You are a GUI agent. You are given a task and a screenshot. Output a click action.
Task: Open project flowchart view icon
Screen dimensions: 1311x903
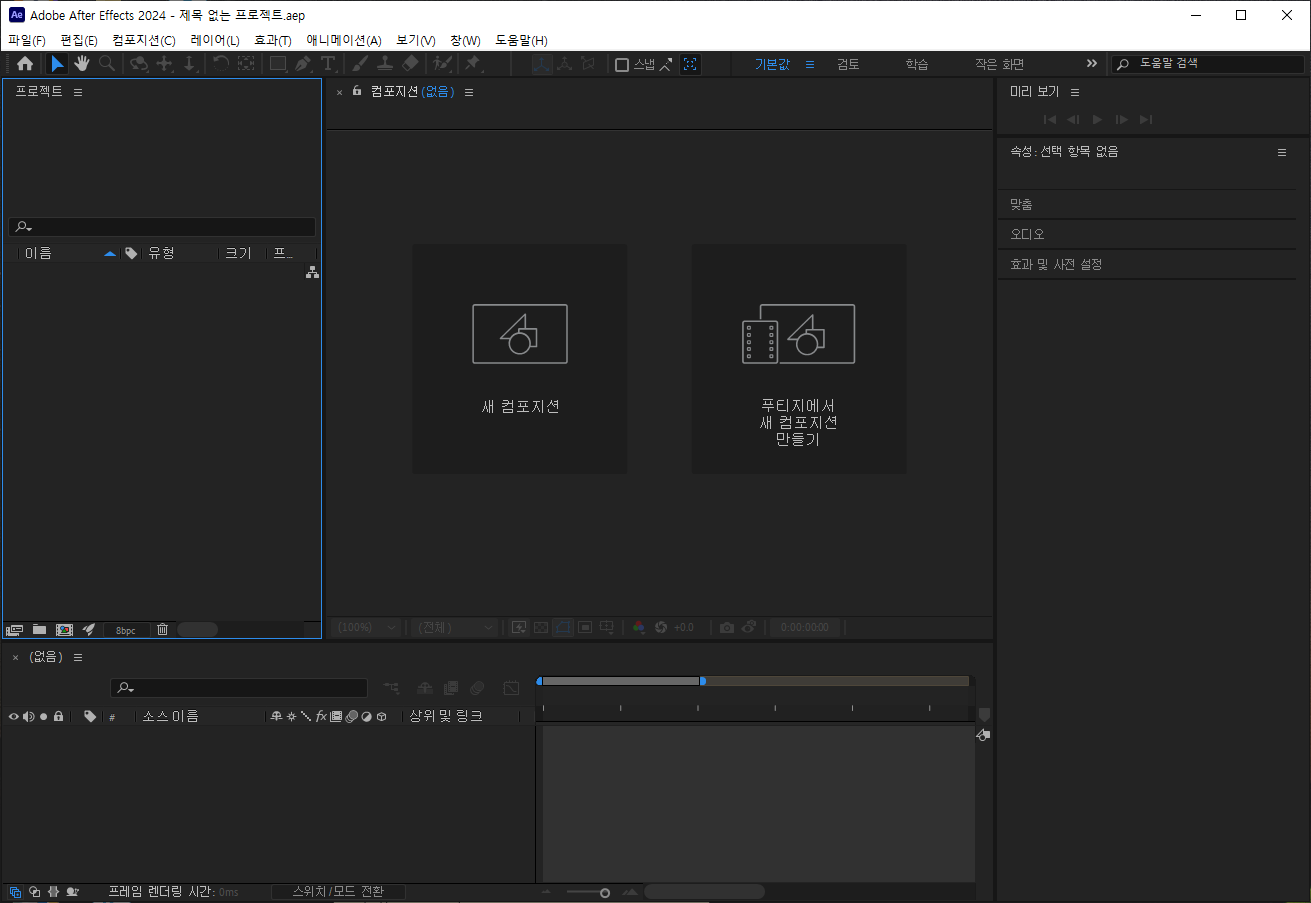coord(312,272)
